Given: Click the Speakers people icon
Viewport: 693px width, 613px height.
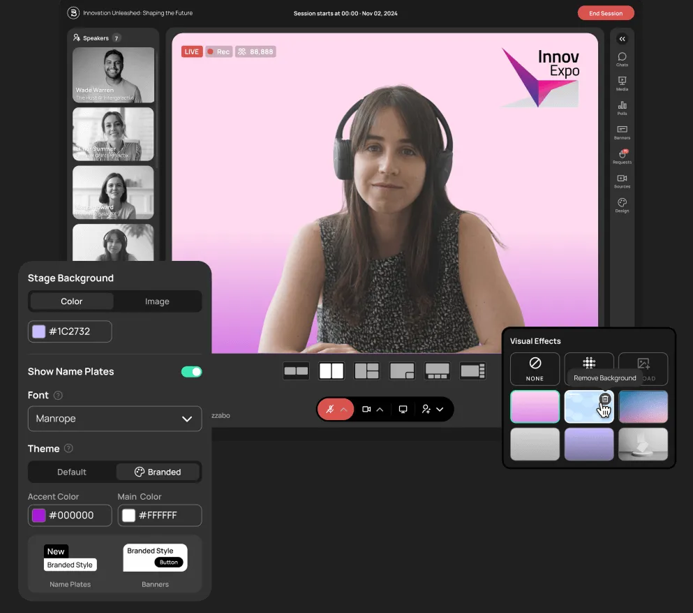Looking at the screenshot, I should click(x=76, y=38).
